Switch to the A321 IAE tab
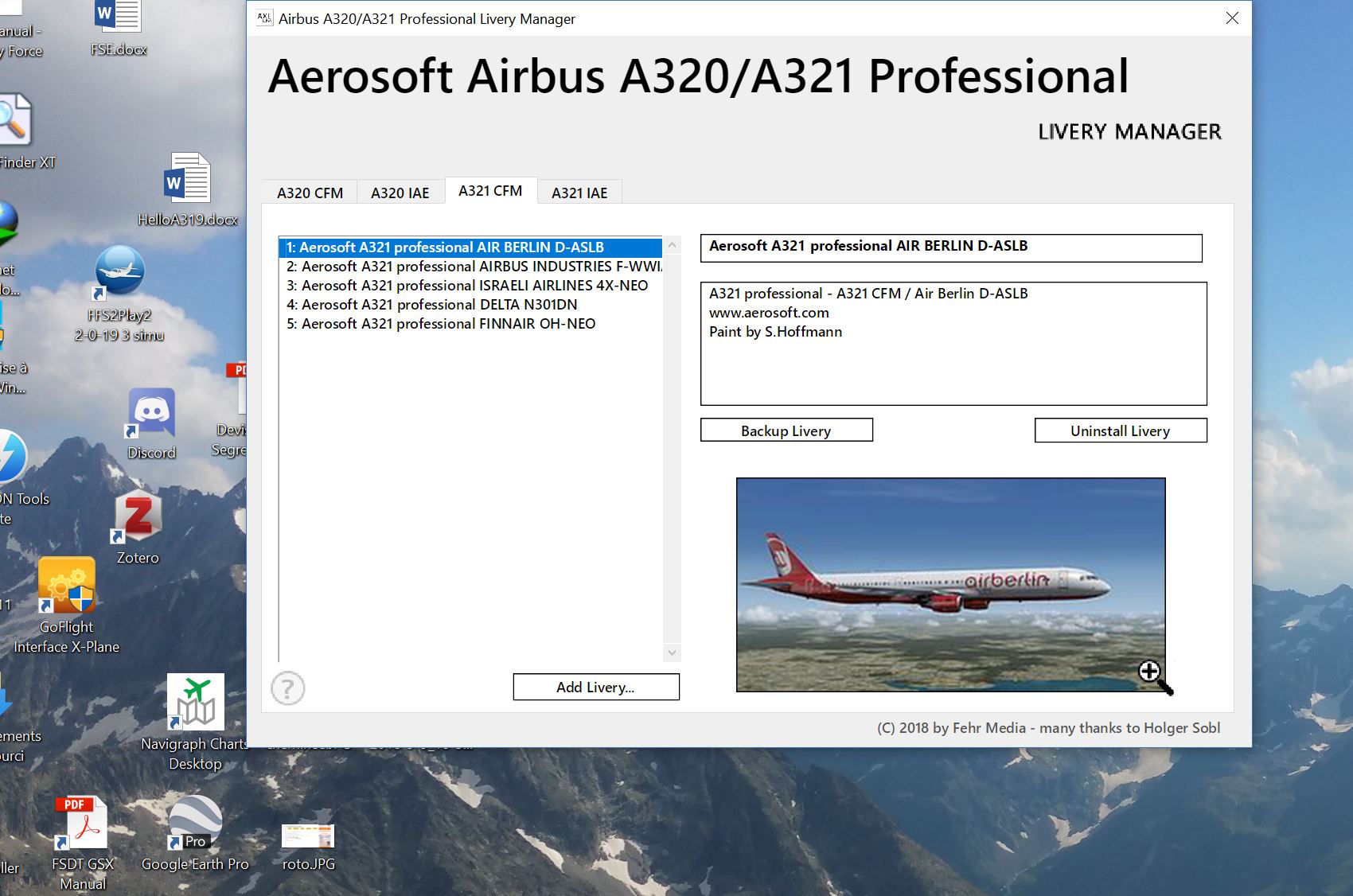This screenshot has height=896, width=1353. coord(579,193)
